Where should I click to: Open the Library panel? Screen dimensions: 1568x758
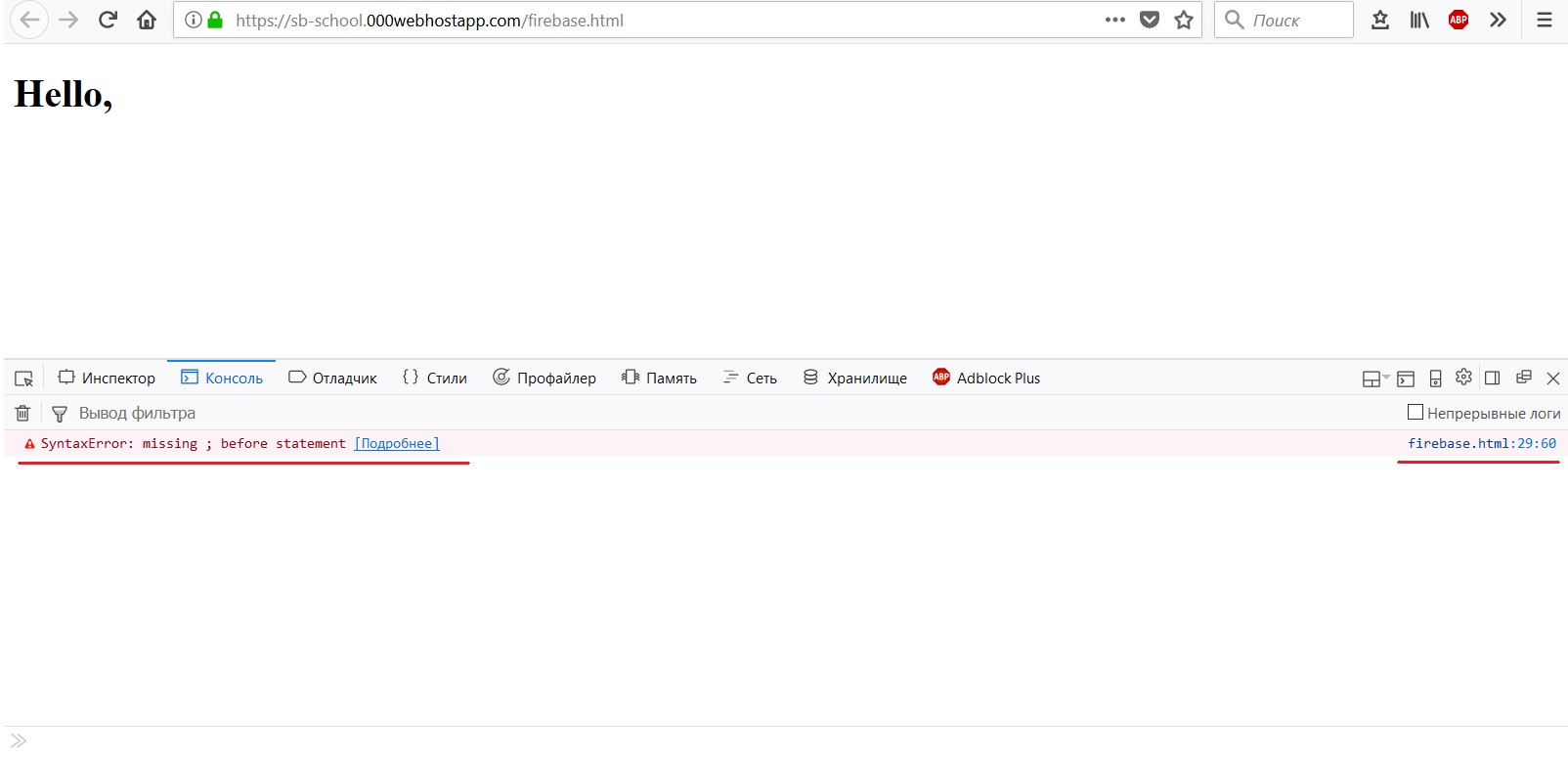pos(1419,20)
